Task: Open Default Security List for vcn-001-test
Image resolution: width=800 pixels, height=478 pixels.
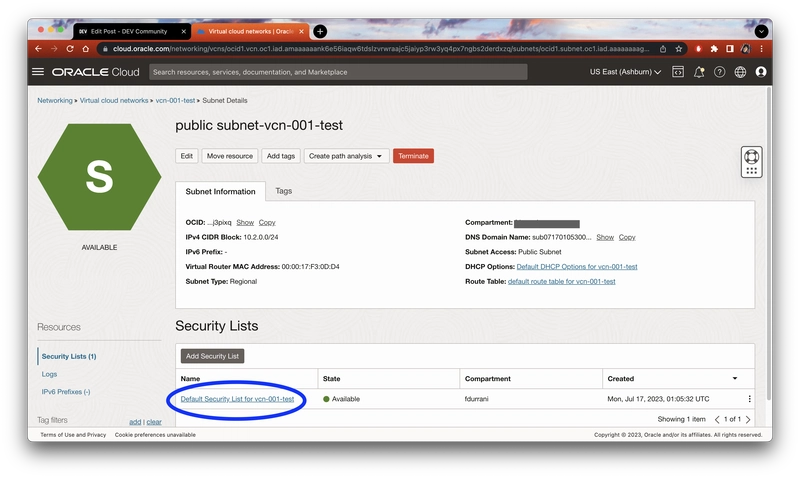Action: tap(237, 399)
